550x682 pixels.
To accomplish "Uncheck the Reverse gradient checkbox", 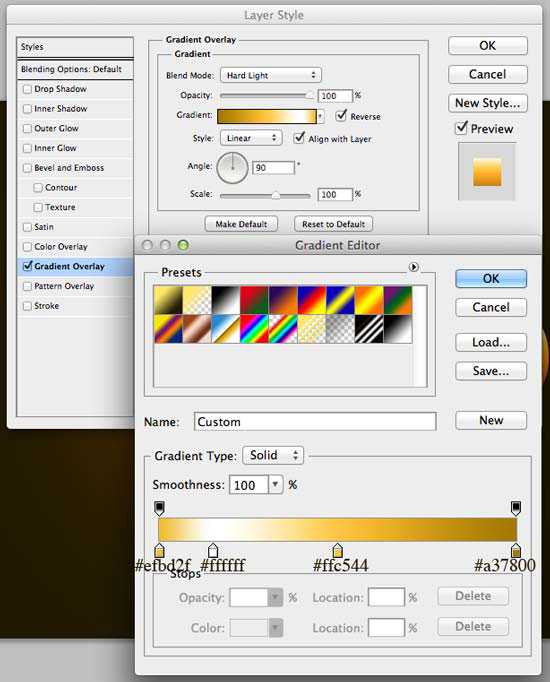I will tap(342, 116).
